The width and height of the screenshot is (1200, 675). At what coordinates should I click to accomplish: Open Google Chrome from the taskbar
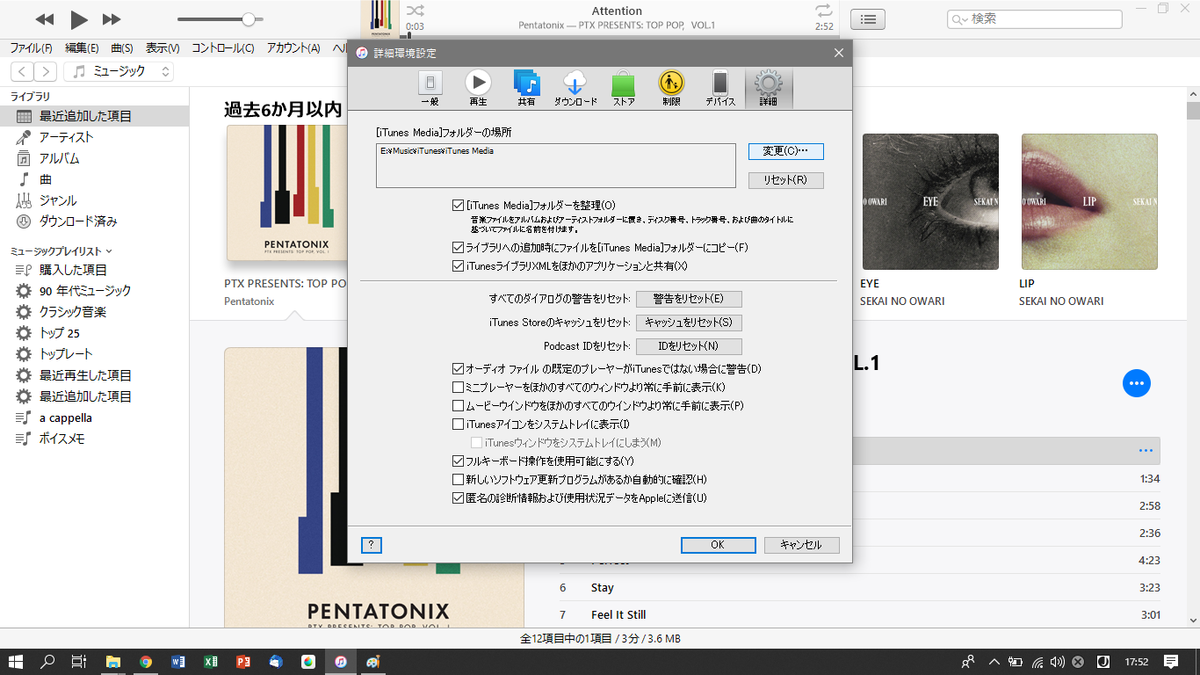pos(146,662)
